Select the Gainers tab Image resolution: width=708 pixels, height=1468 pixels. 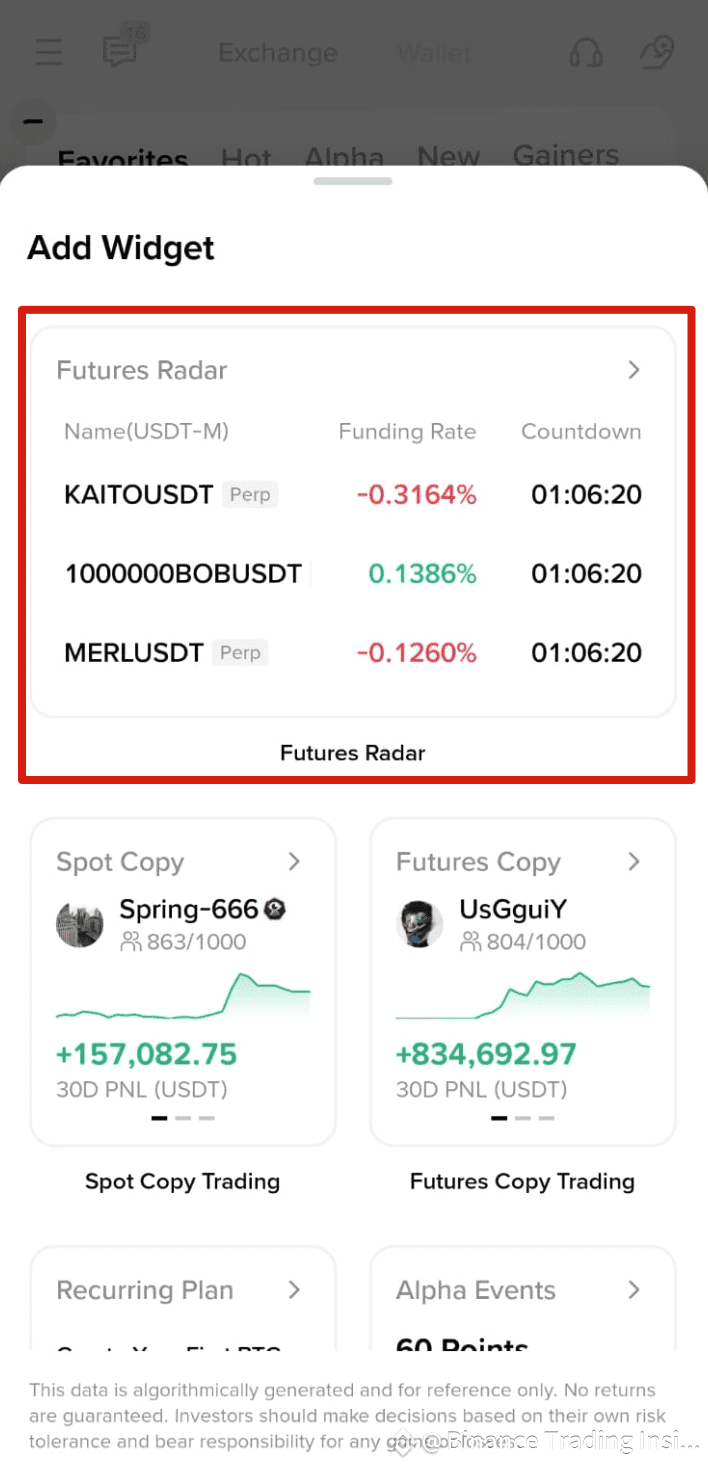[x=565, y=155]
